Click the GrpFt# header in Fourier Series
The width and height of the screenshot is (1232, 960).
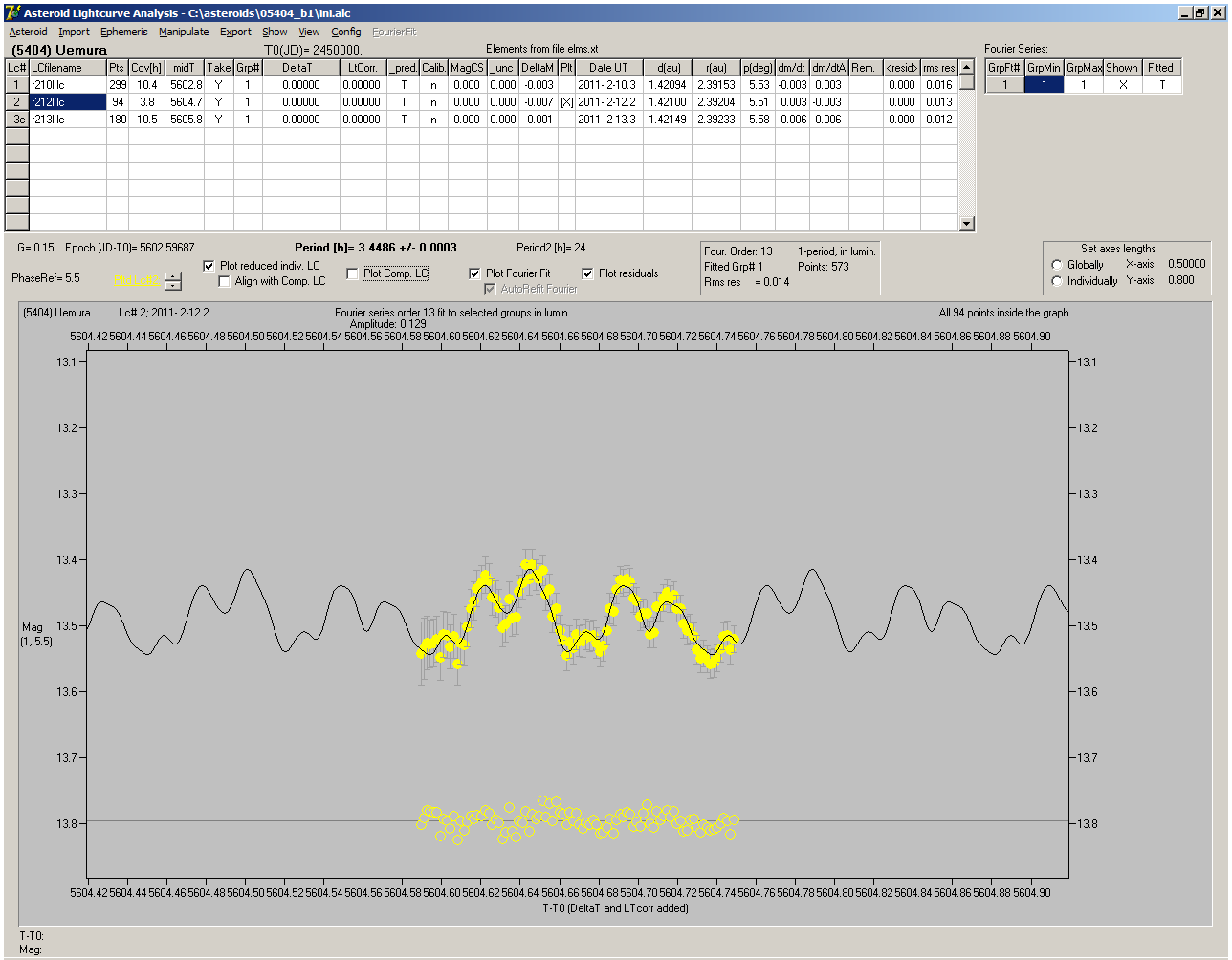1004,68
